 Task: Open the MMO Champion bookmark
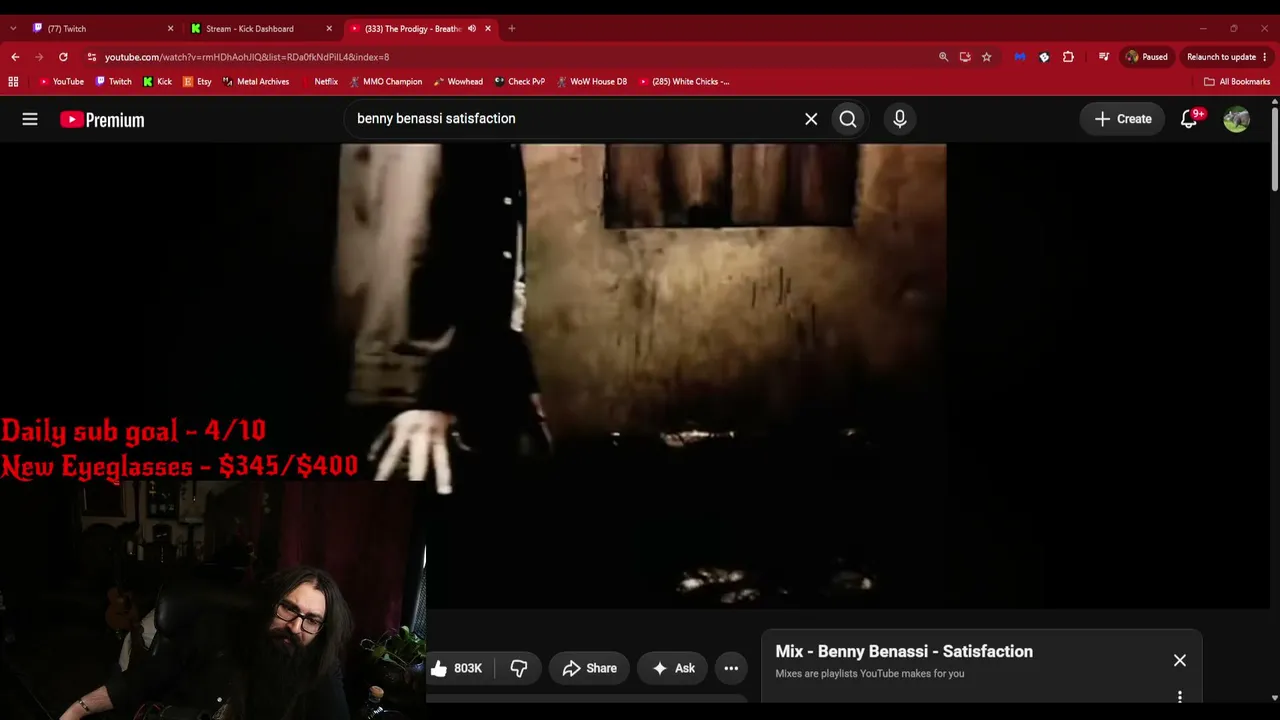coord(385,82)
